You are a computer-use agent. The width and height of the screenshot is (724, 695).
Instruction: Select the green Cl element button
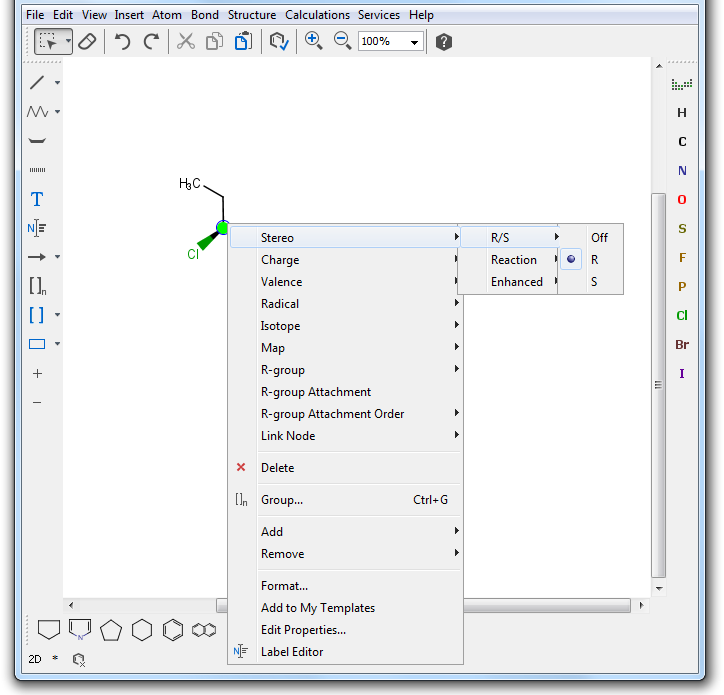682,316
